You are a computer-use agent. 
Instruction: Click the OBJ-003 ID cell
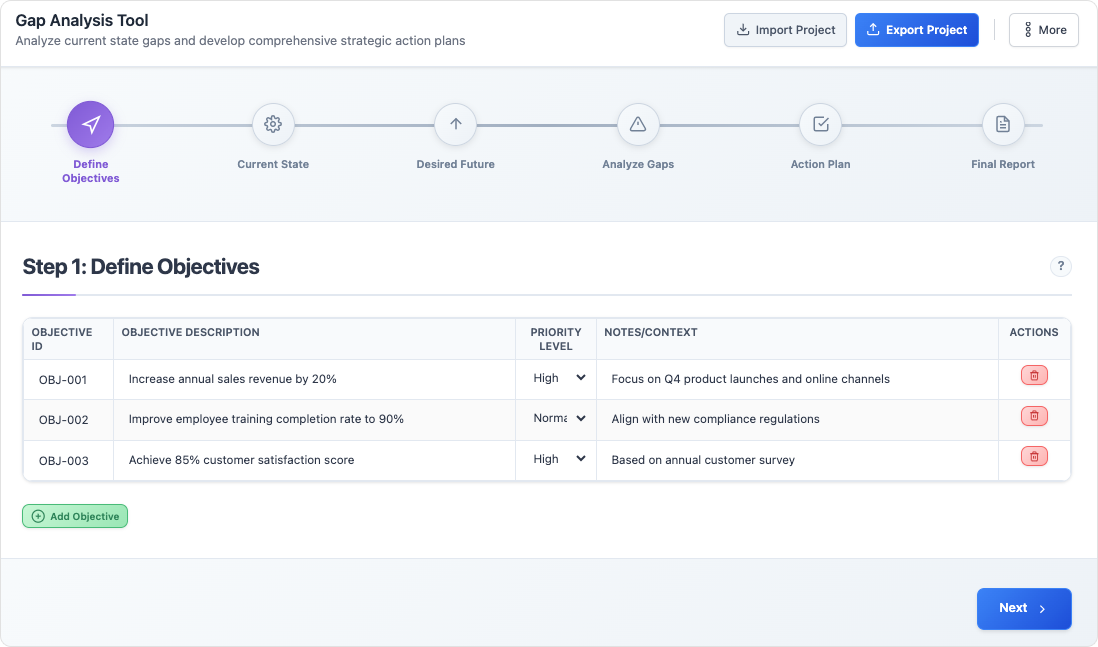click(x=69, y=461)
